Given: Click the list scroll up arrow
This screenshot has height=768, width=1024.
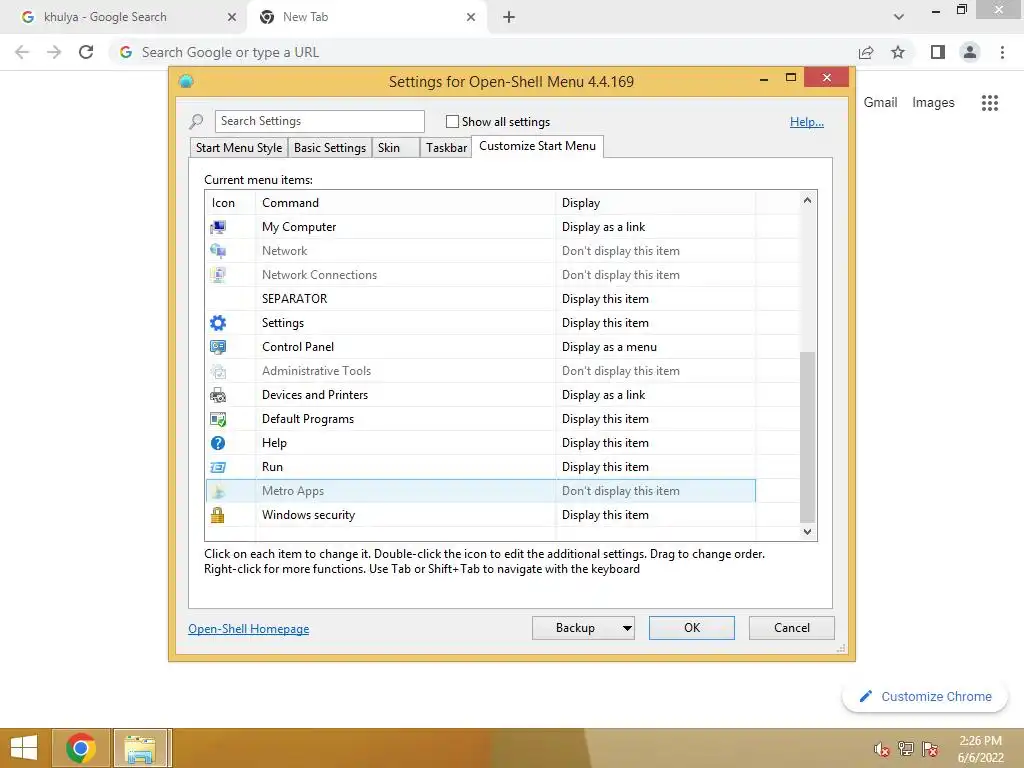Looking at the screenshot, I should click(808, 200).
